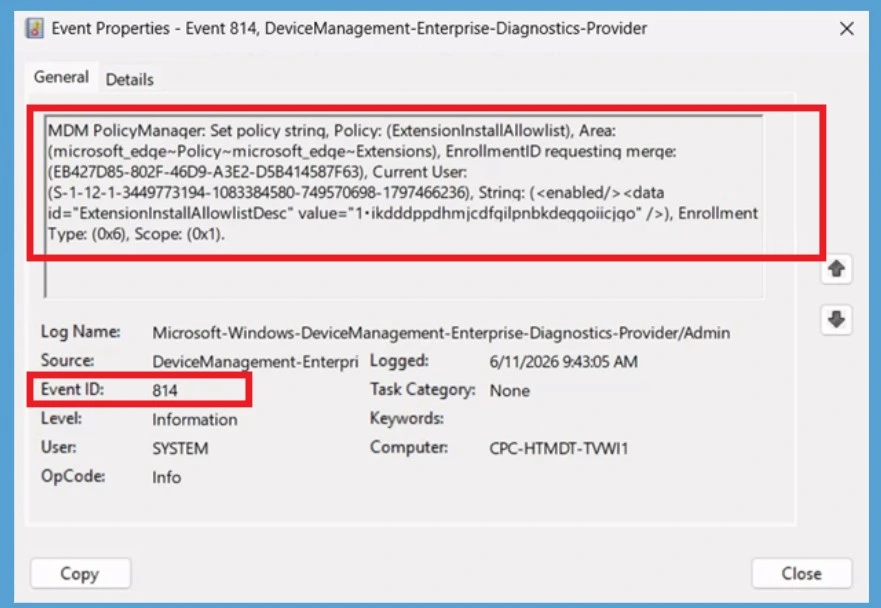Click the down arrow next event button

pyautogui.click(x=836, y=320)
